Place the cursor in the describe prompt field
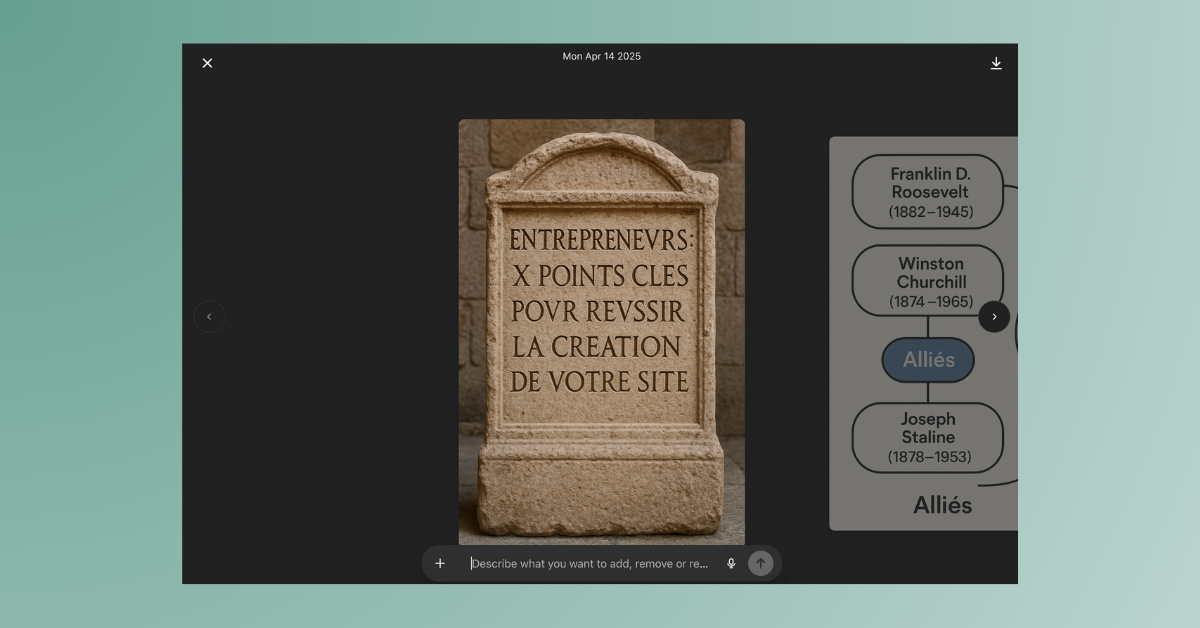 click(x=590, y=563)
